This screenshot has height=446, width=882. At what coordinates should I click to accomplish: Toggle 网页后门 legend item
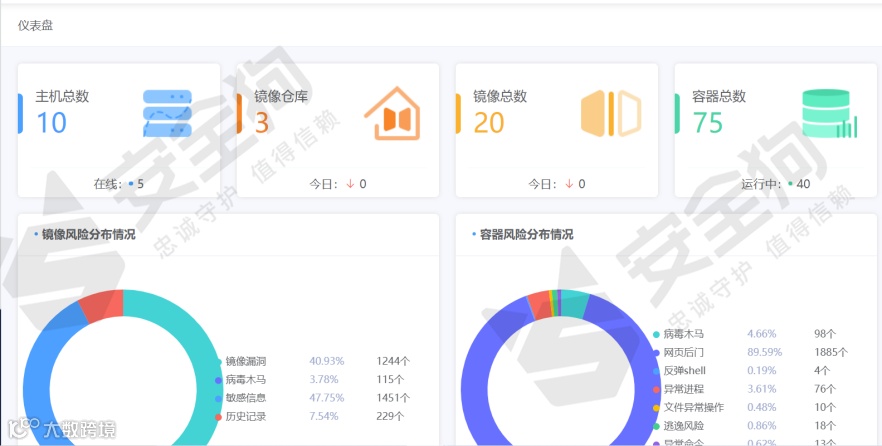click(x=679, y=353)
